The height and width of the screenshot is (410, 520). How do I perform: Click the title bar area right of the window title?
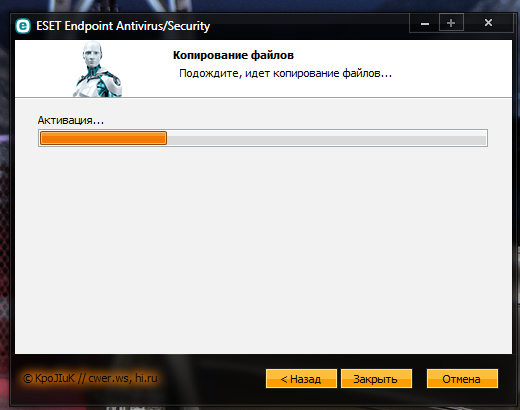click(x=308, y=26)
